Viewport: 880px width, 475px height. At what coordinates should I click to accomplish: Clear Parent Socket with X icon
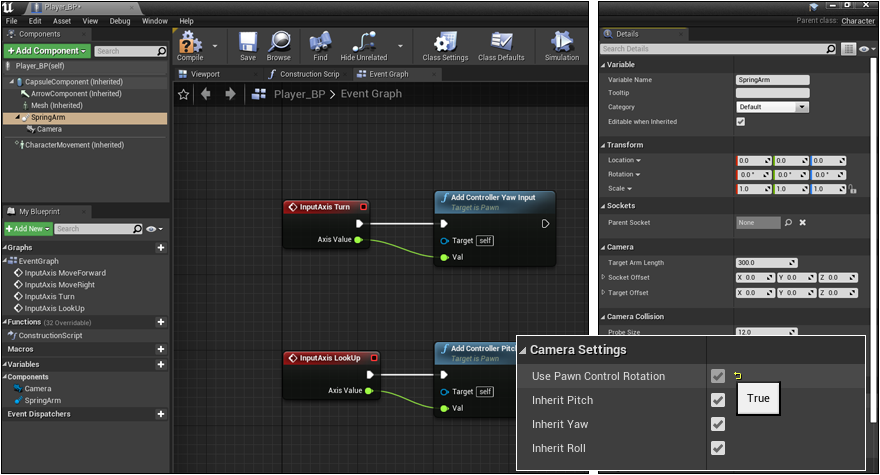point(803,223)
